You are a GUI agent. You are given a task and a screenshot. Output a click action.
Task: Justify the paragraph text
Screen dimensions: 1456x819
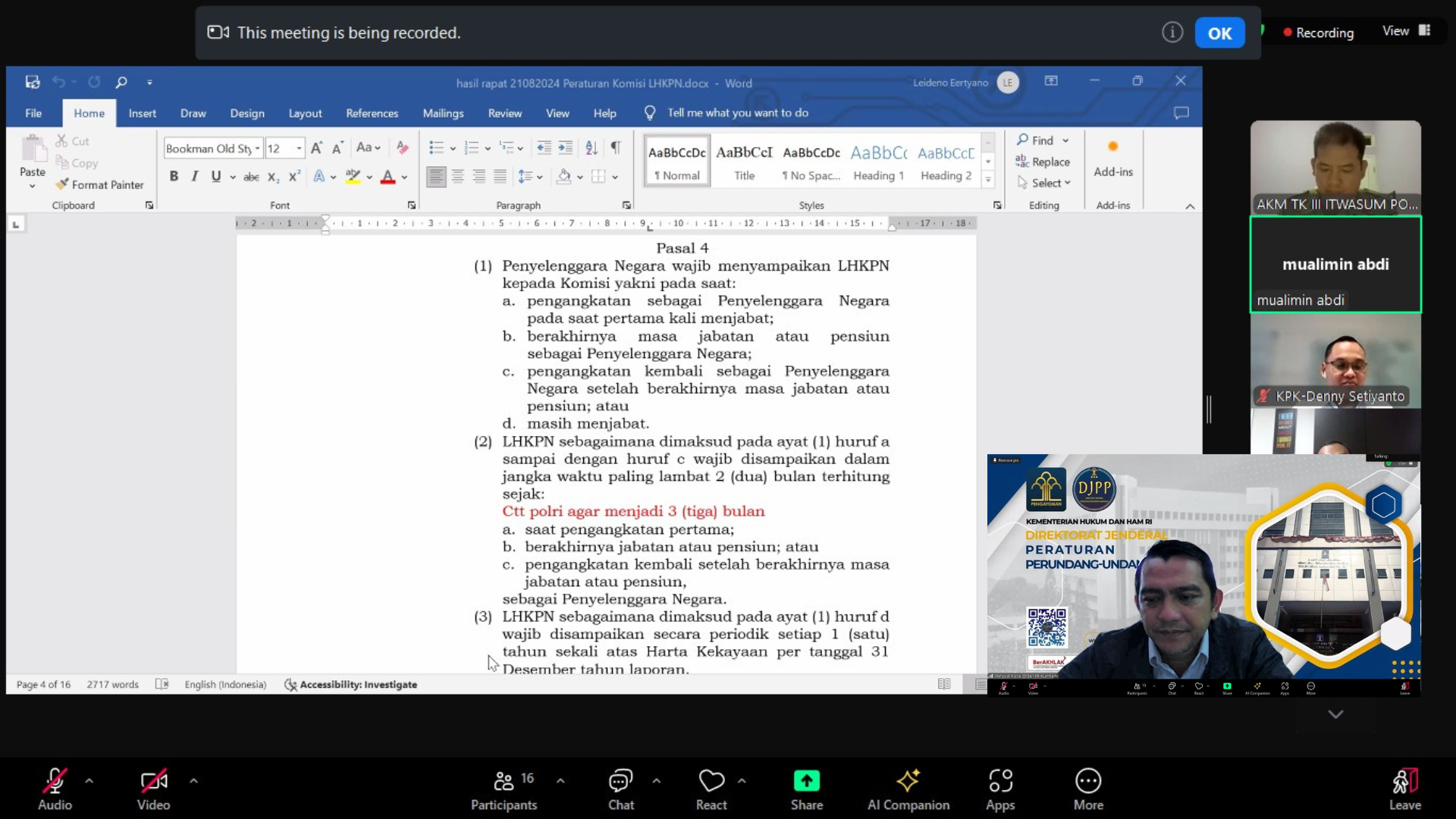point(500,177)
